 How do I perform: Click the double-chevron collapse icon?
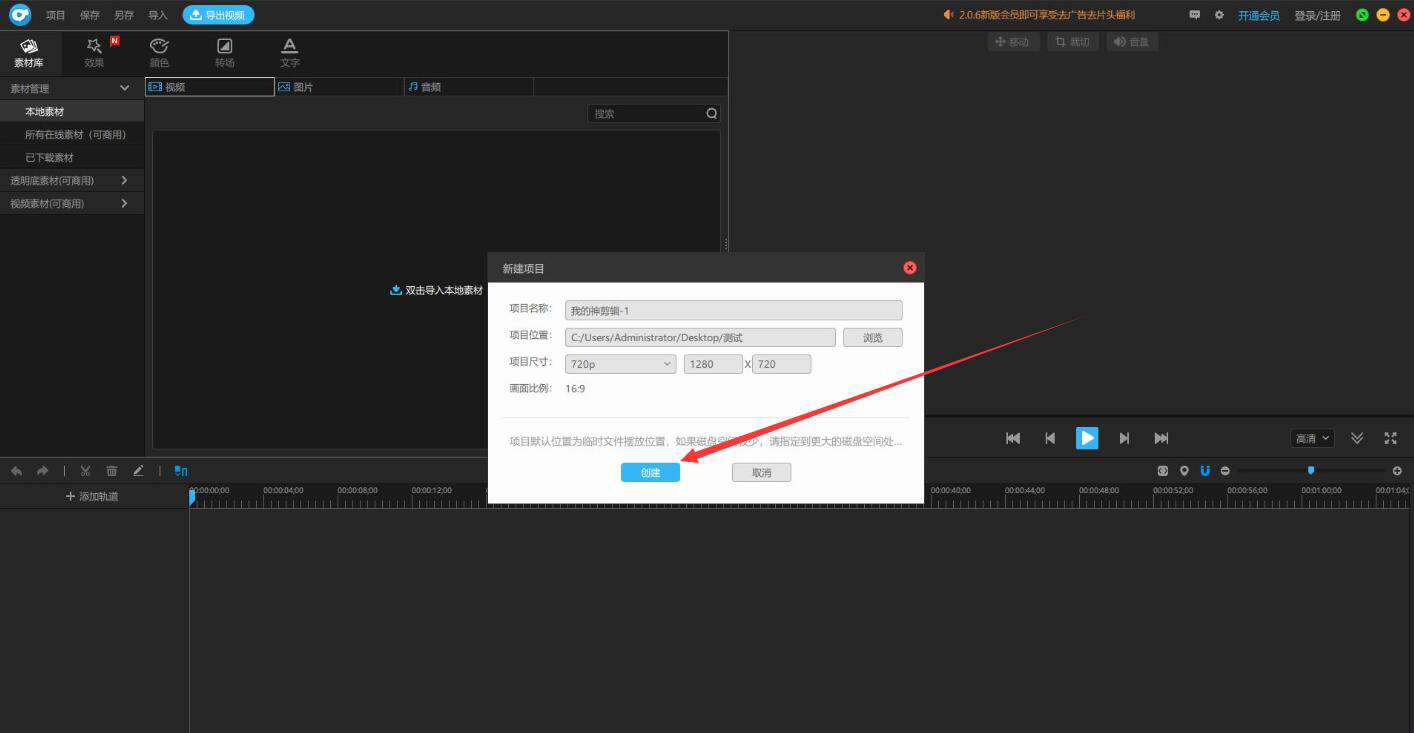click(1357, 438)
